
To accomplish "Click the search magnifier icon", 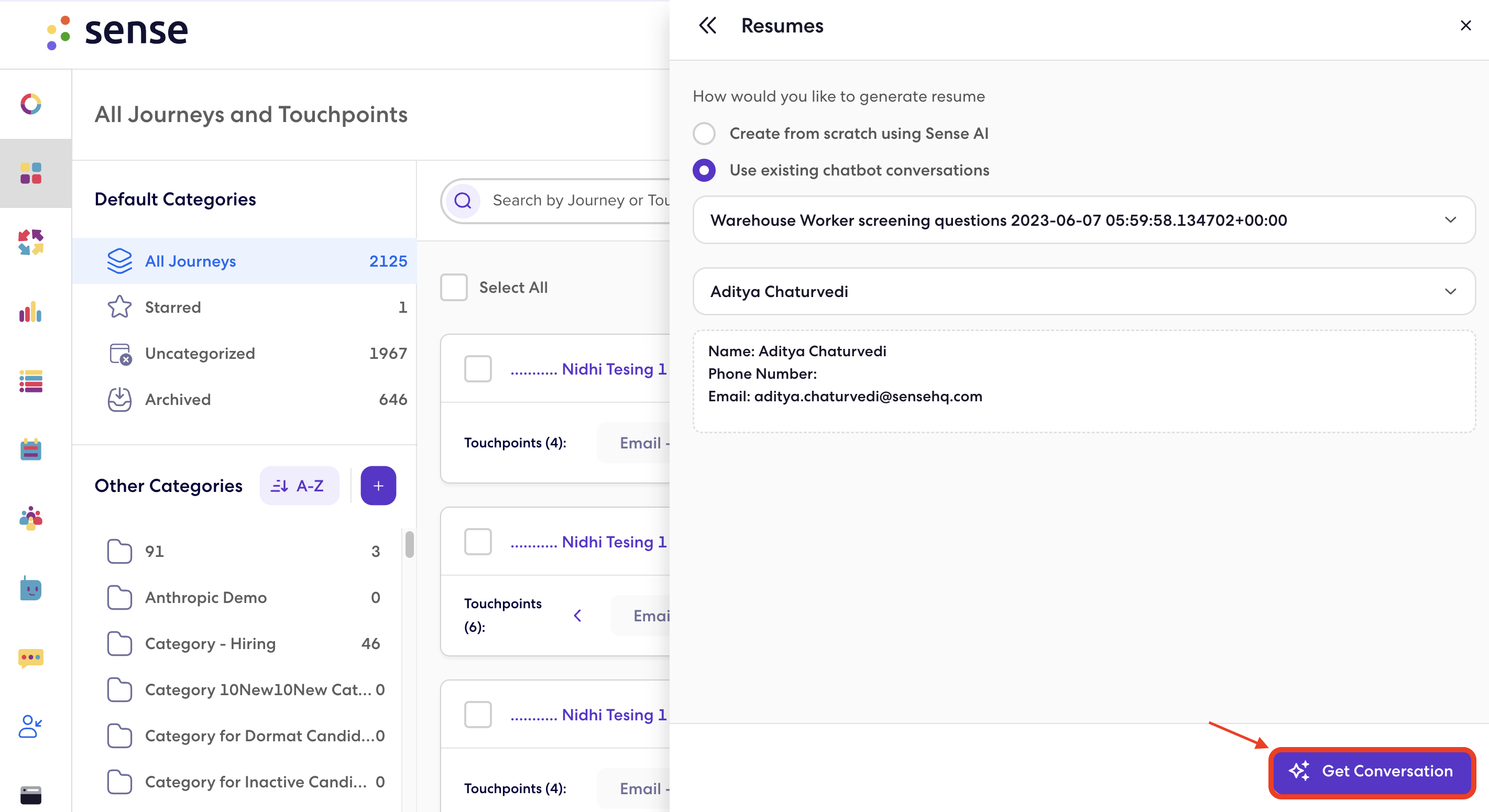I will coord(463,201).
